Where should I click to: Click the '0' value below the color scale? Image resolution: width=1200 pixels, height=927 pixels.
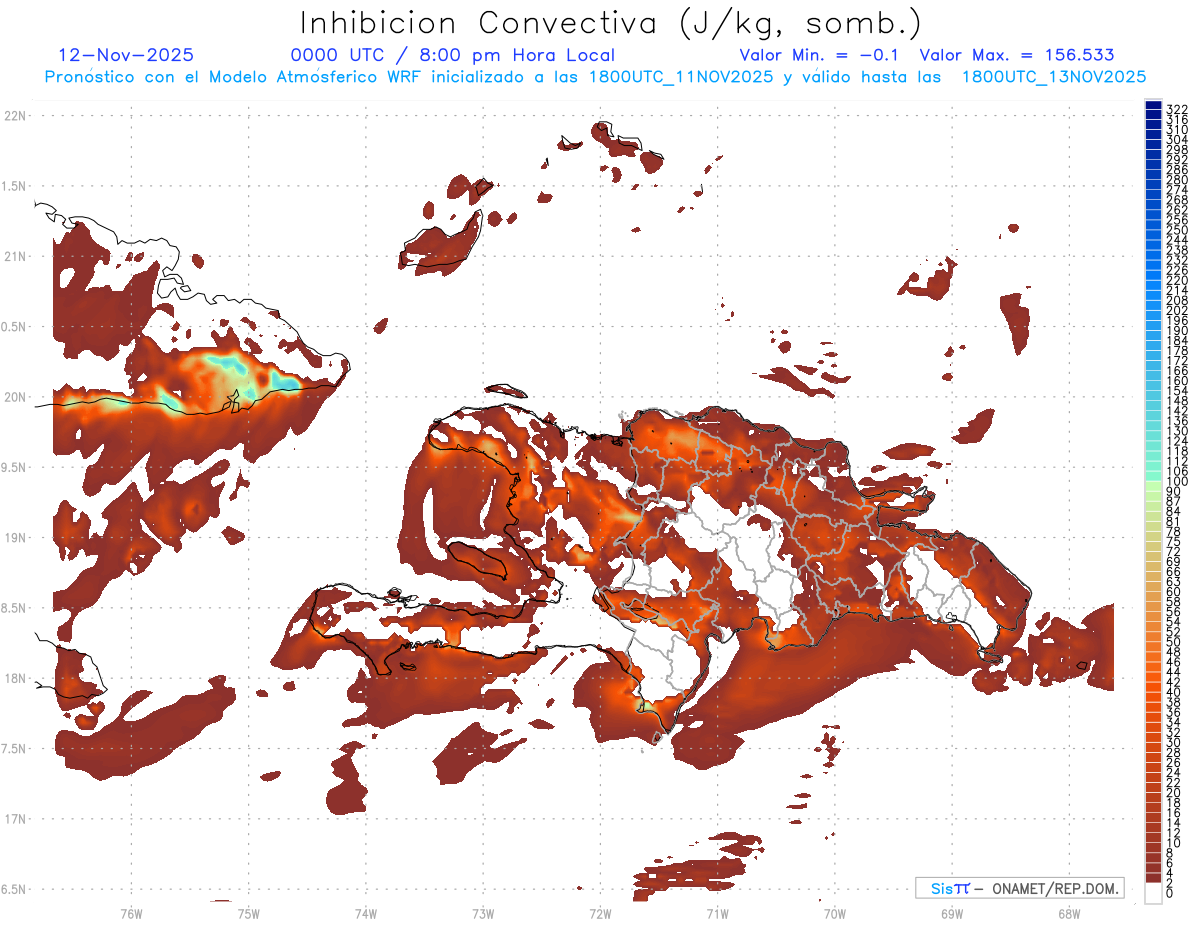pyautogui.click(x=1170, y=894)
